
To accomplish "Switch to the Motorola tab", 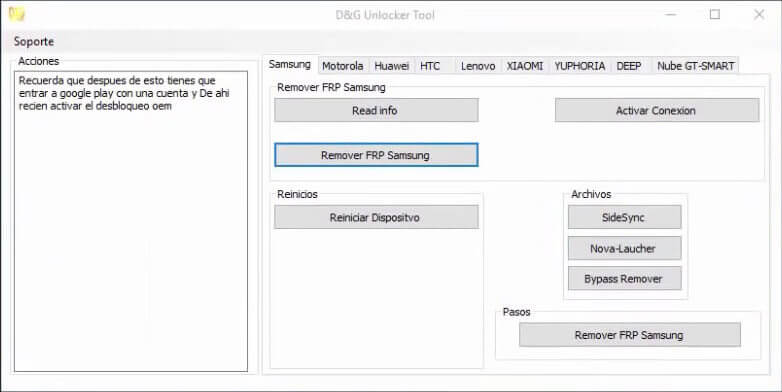I will tap(343, 66).
